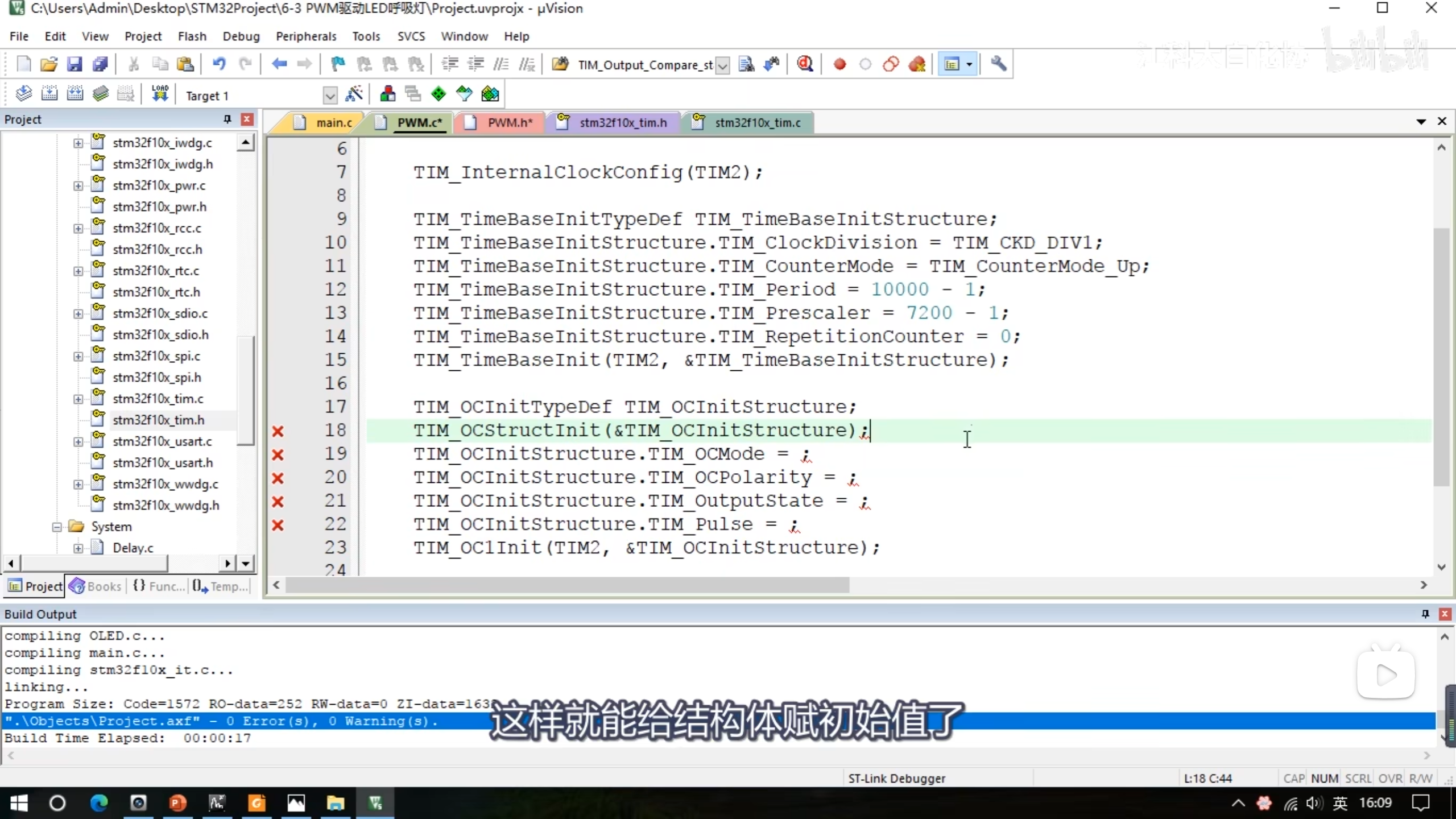Click the Rebuild all target files icon
Image resolution: width=1456 pixels, height=819 pixels.
75,94
